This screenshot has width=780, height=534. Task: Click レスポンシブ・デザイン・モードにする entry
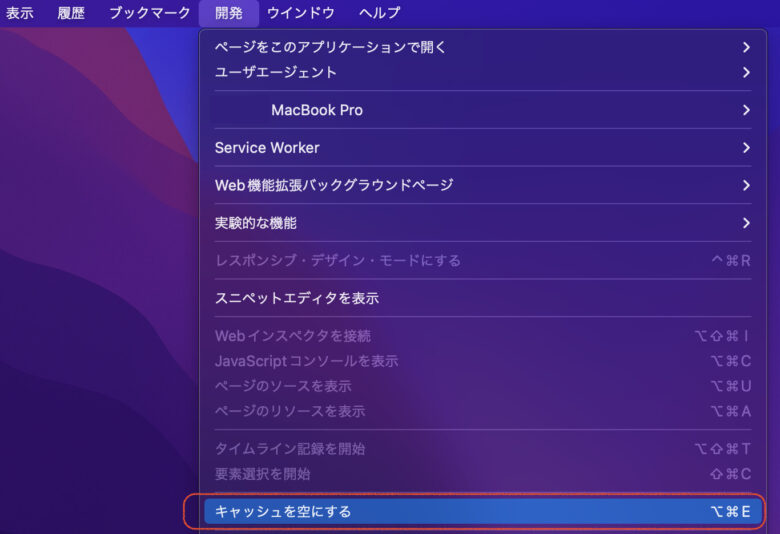coord(483,260)
